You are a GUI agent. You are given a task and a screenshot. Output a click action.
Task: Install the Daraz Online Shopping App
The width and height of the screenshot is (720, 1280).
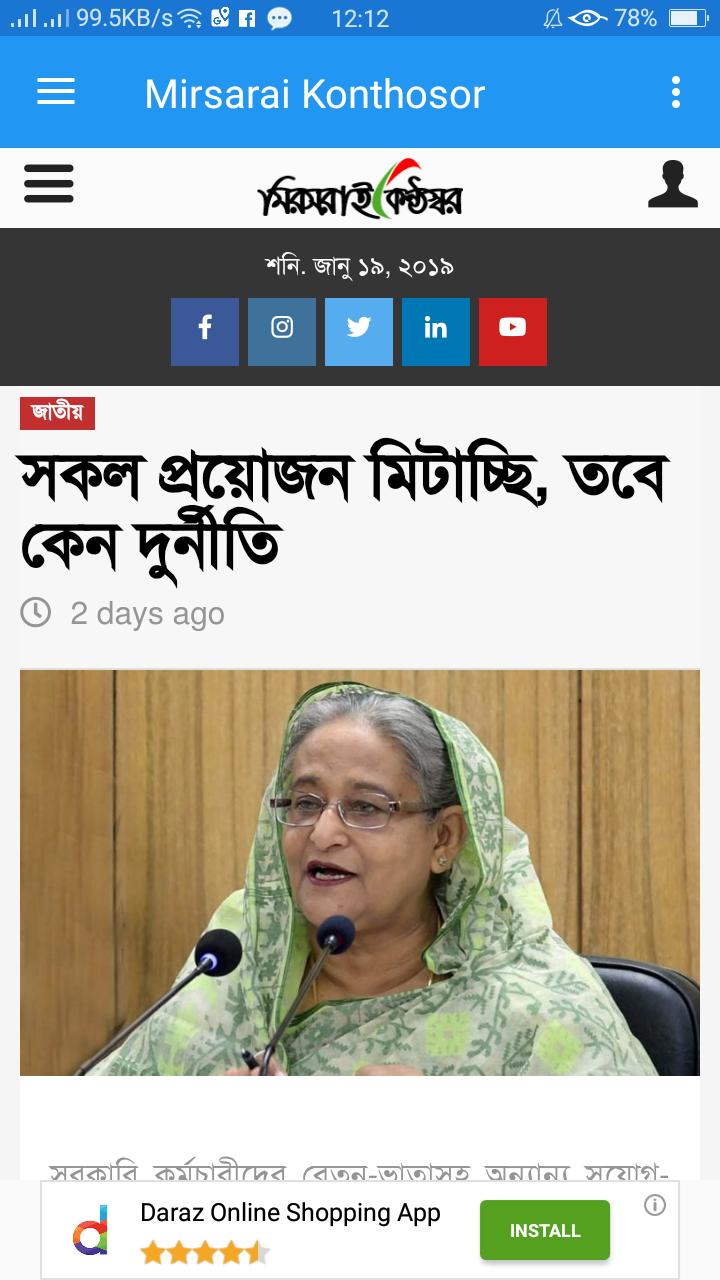coord(545,1230)
